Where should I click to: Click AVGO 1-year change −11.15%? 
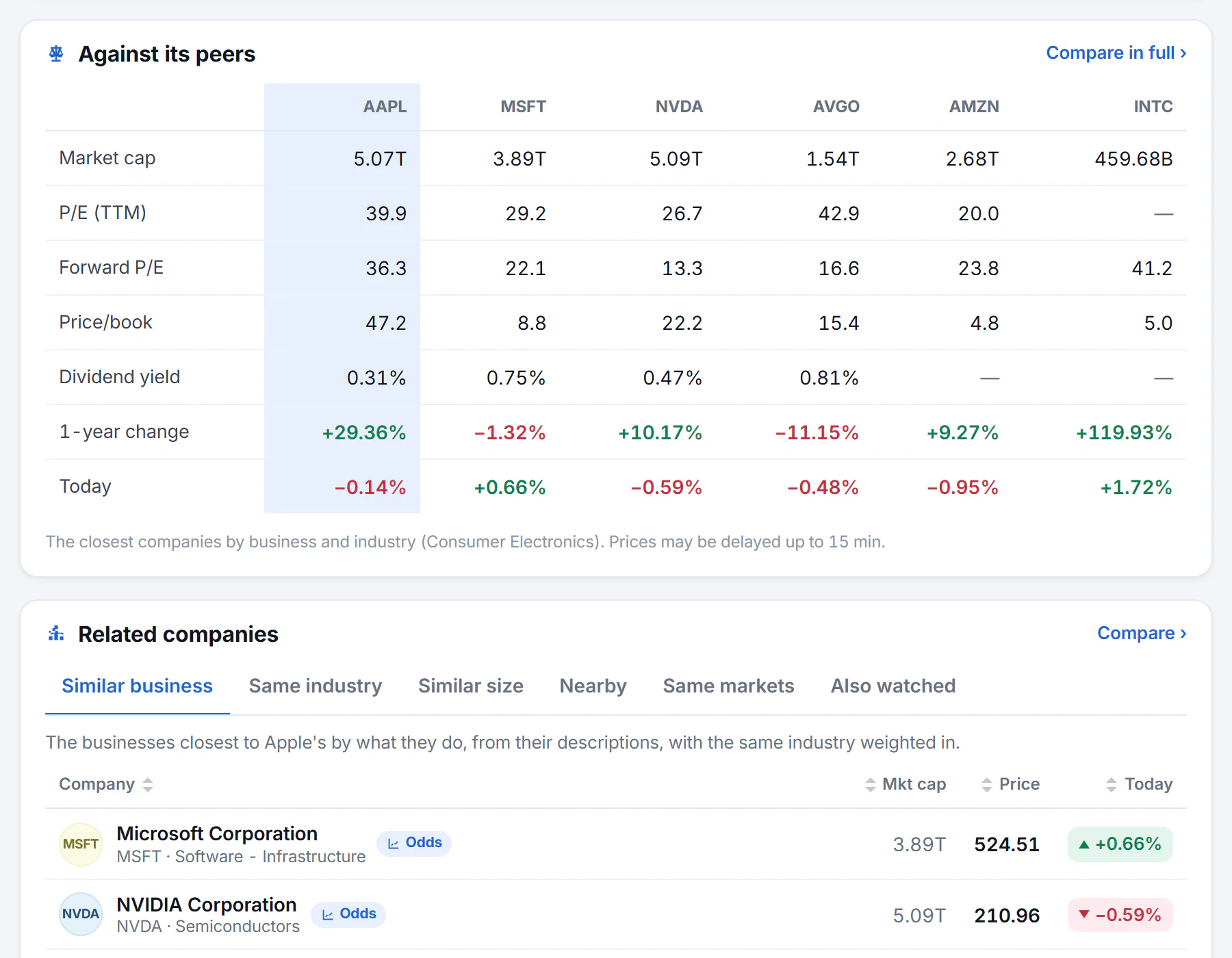(x=817, y=432)
